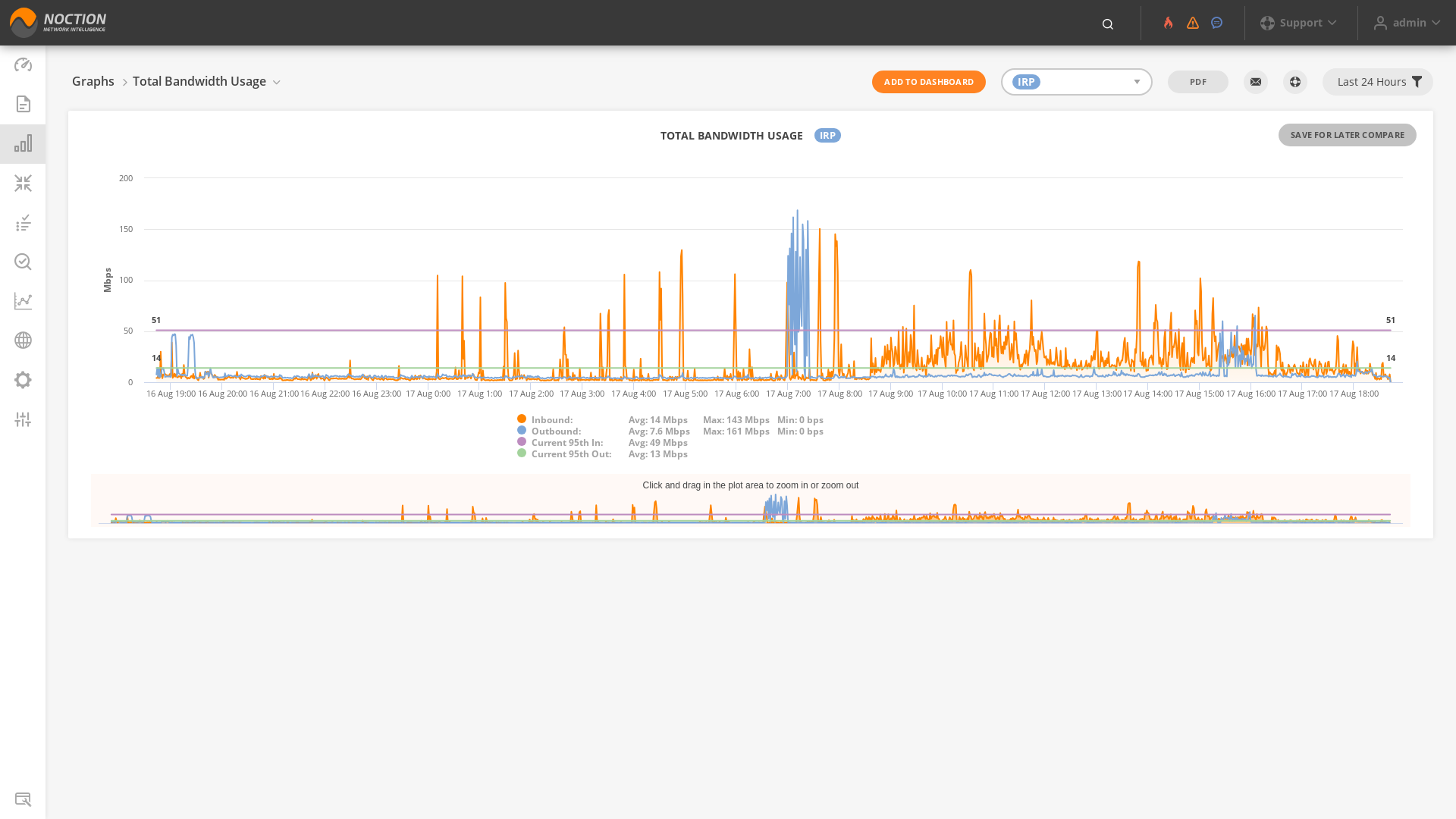Click the Noction logo
Screen dimensions: 1456x819
tap(58, 23)
